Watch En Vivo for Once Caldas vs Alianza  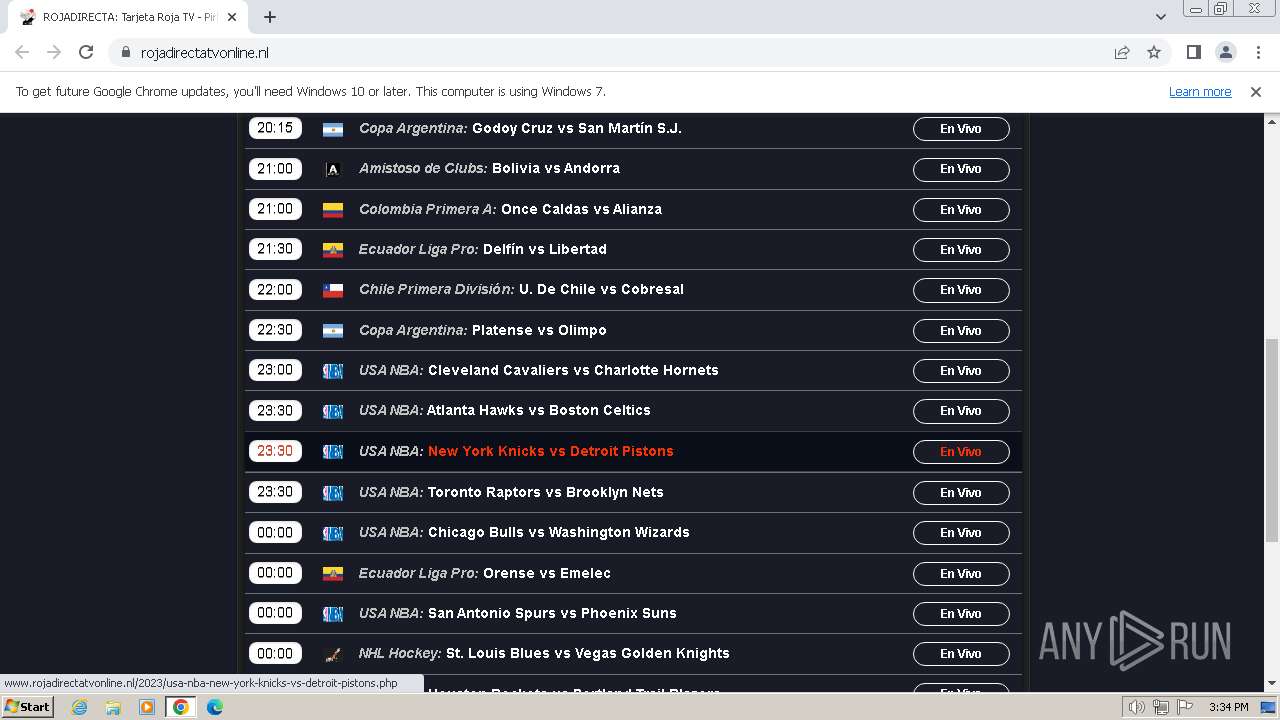click(961, 210)
